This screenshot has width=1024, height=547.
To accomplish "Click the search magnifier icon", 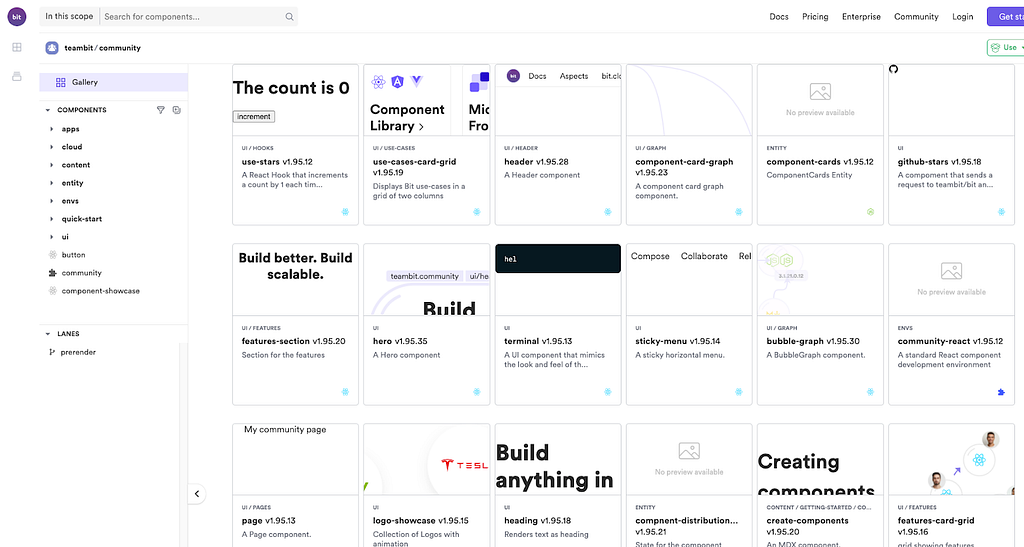I will point(289,16).
